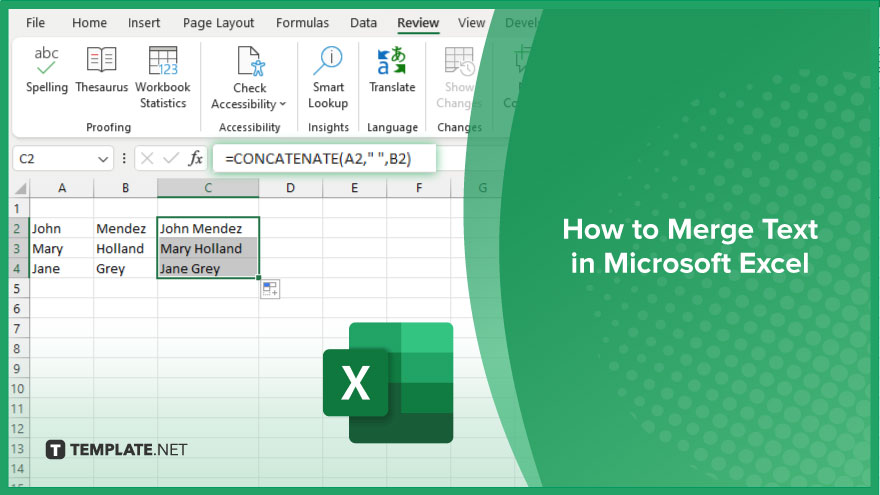The image size is (880, 495).
Task: Open the Auto Fill Options icon
Action: [270, 289]
